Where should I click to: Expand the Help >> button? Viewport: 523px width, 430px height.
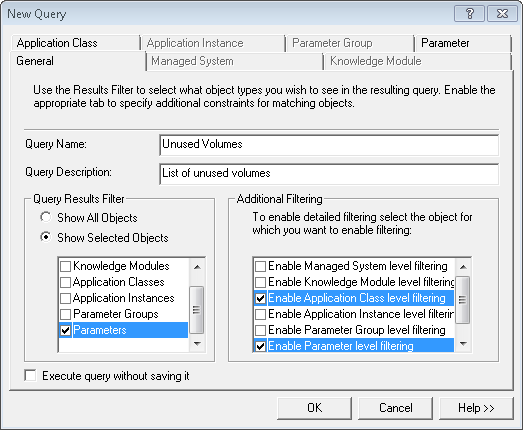click(476, 408)
